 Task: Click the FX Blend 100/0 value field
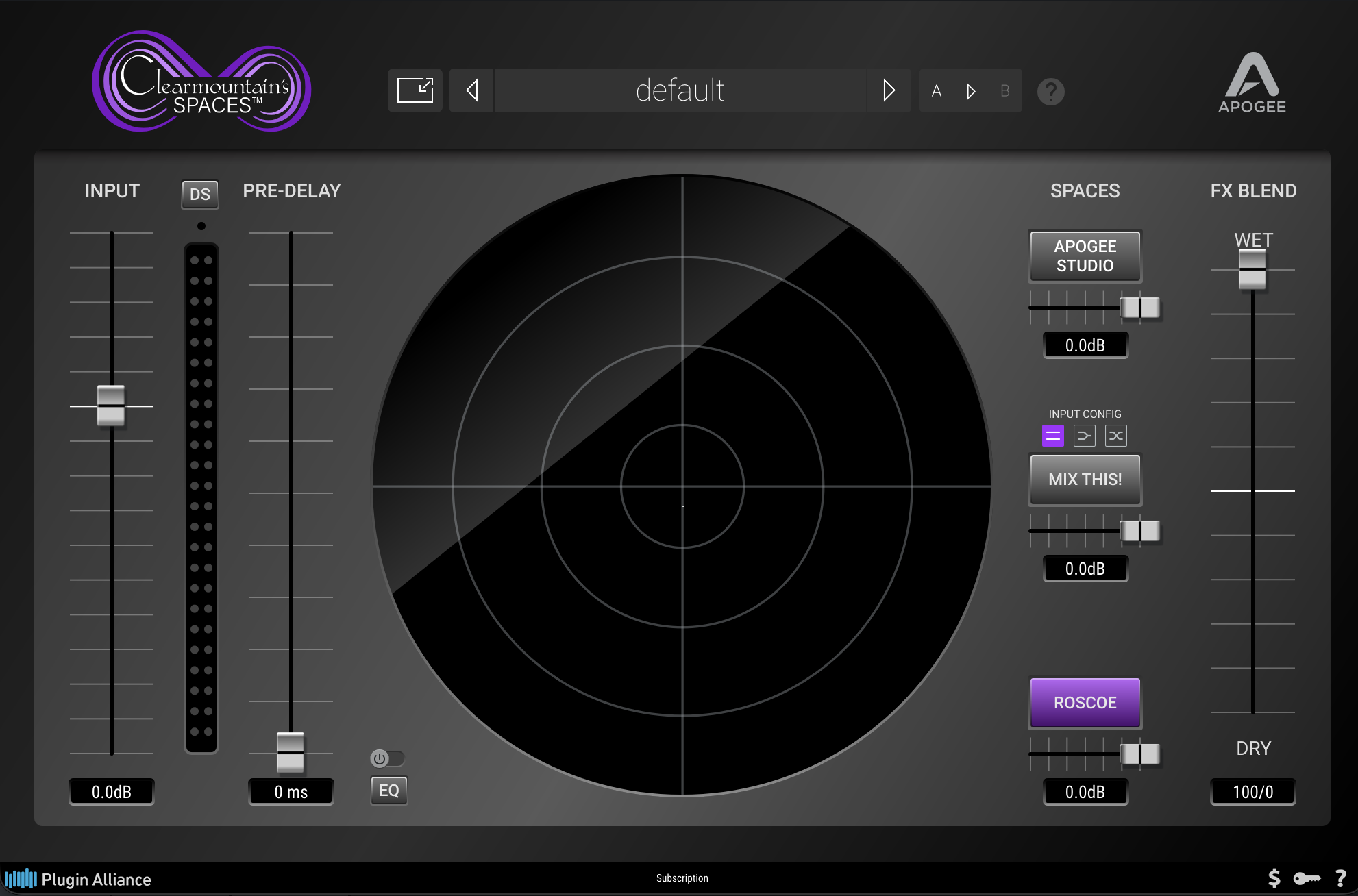[x=1253, y=792]
